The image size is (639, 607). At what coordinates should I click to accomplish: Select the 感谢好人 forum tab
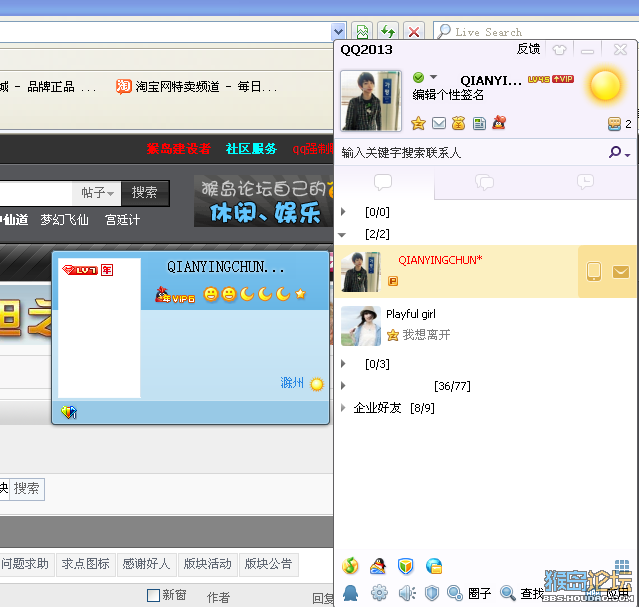pos(146,564)
